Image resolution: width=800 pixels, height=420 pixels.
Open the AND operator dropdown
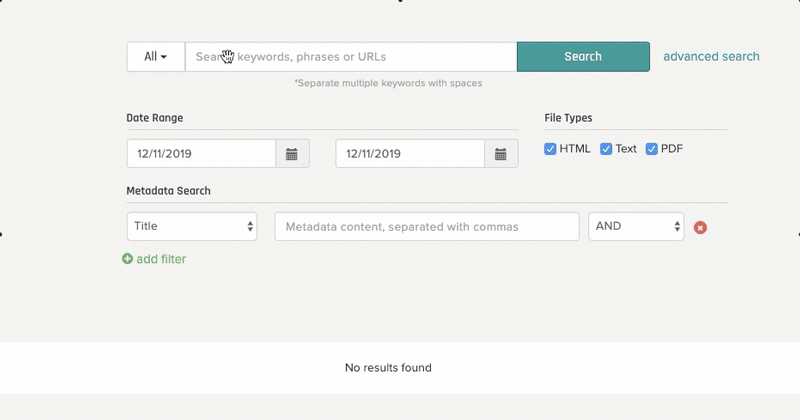(636, 227)
